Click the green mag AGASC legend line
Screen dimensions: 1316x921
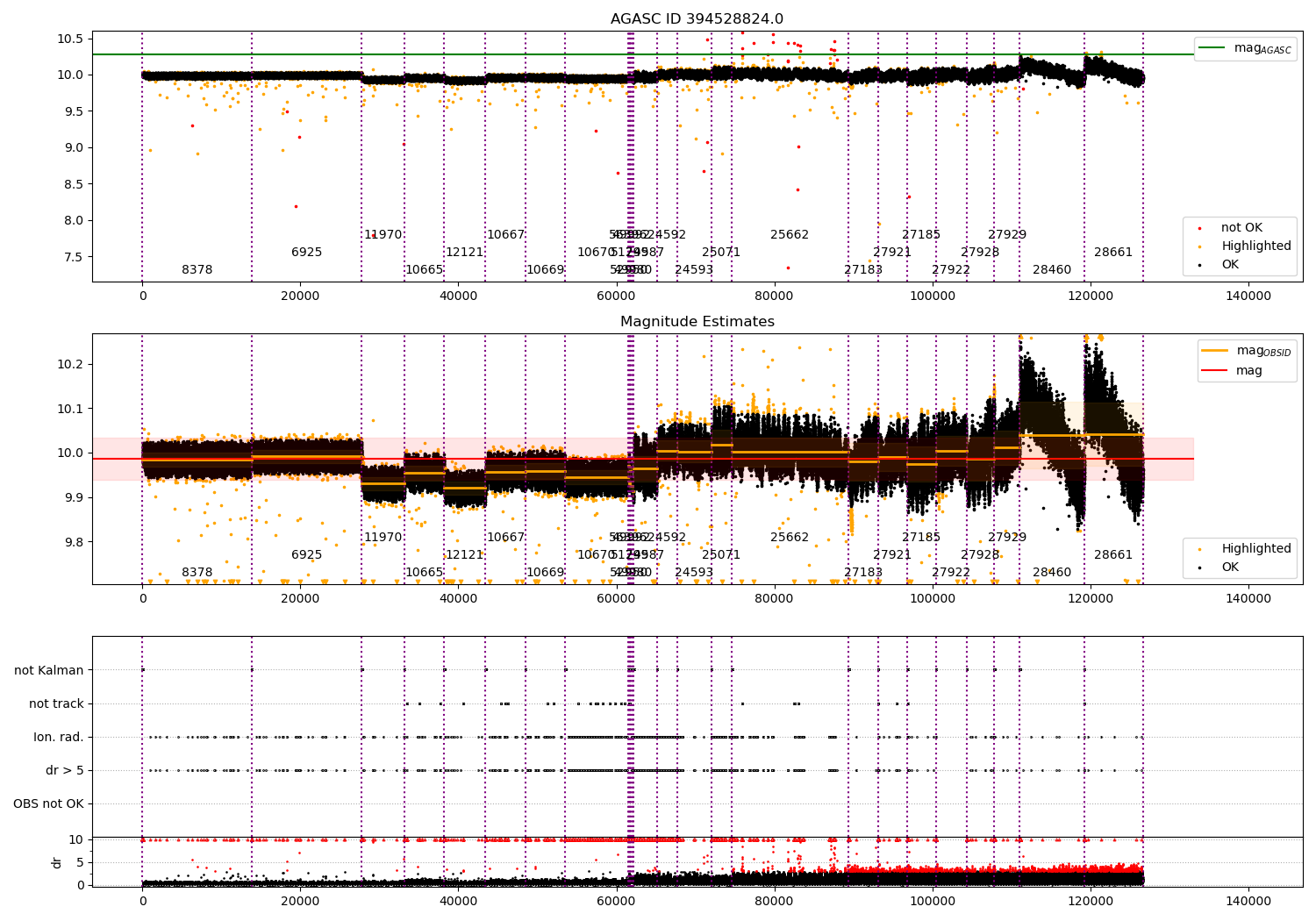[x=1212, y=48]
